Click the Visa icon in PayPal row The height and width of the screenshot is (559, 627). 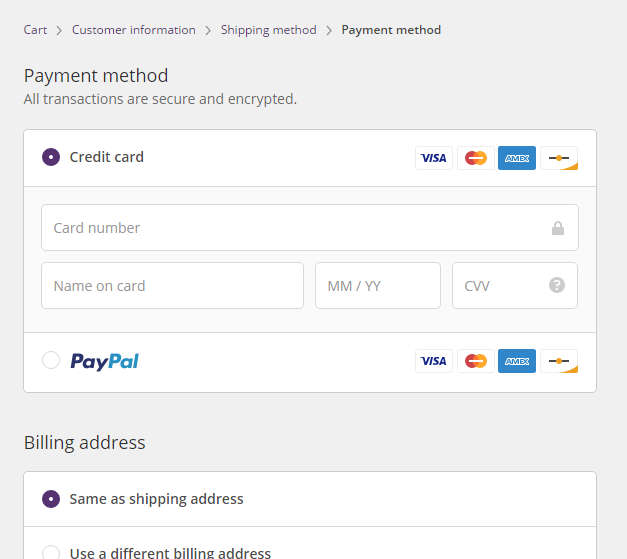(433, 361)
